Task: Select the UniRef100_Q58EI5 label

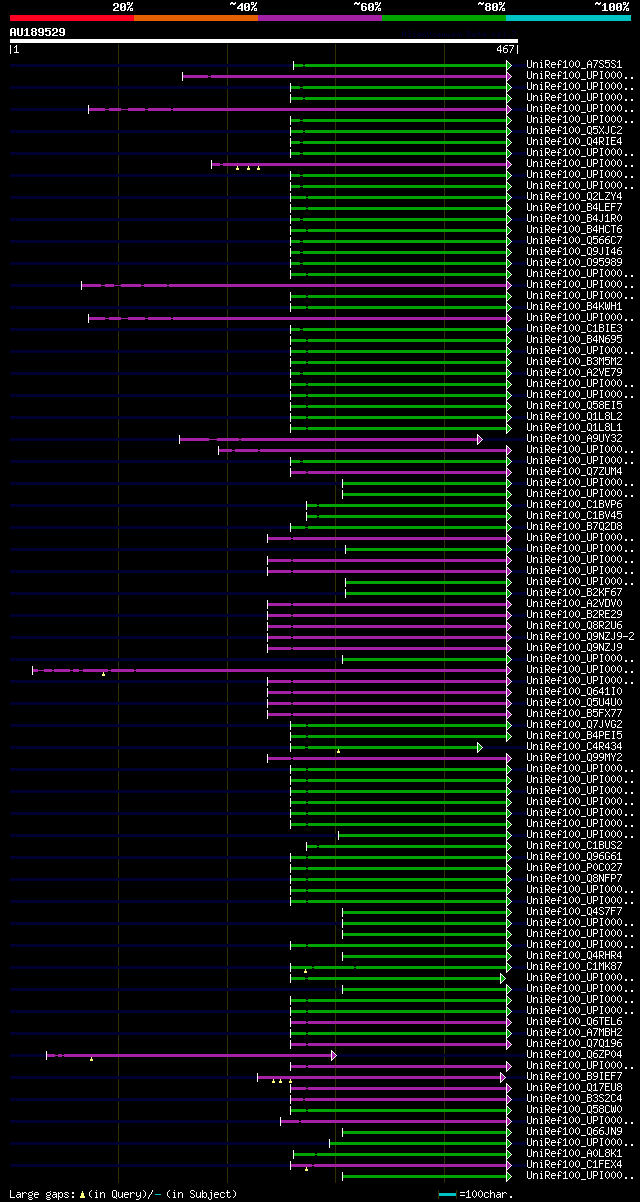Action: [x=574, y=405]
